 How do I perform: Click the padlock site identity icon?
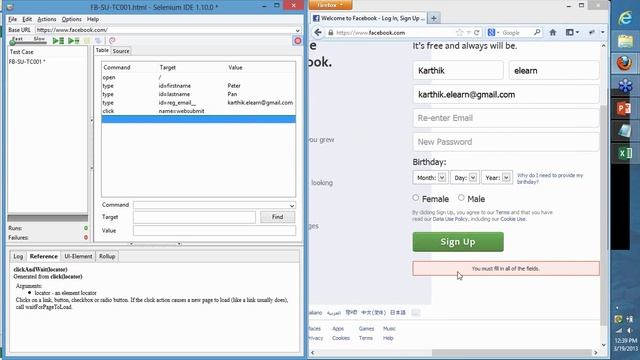click(331, 33)
